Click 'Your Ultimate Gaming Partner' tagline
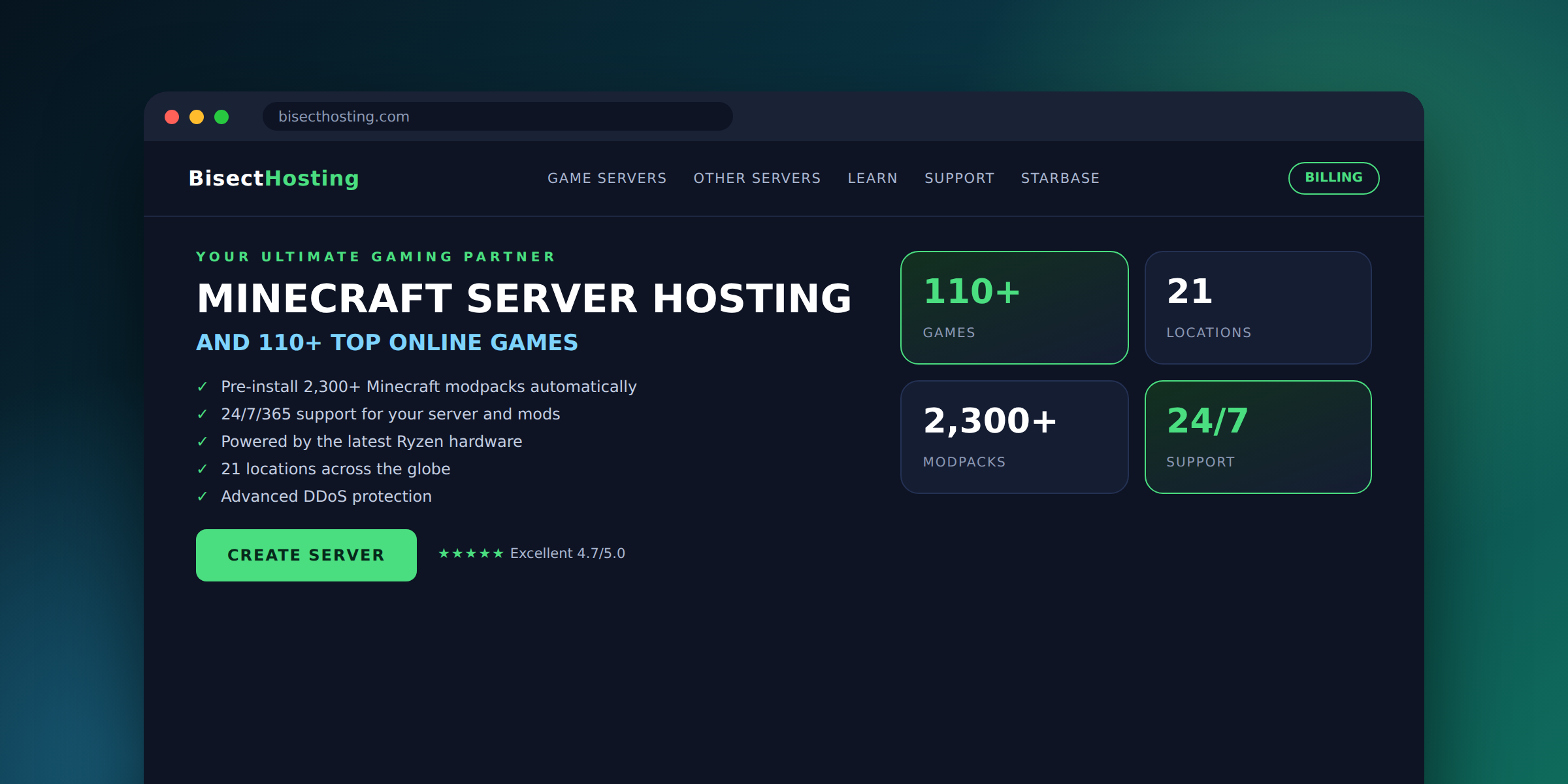The width and height of the screenshot is (1568, 784). tap(376, 257)
